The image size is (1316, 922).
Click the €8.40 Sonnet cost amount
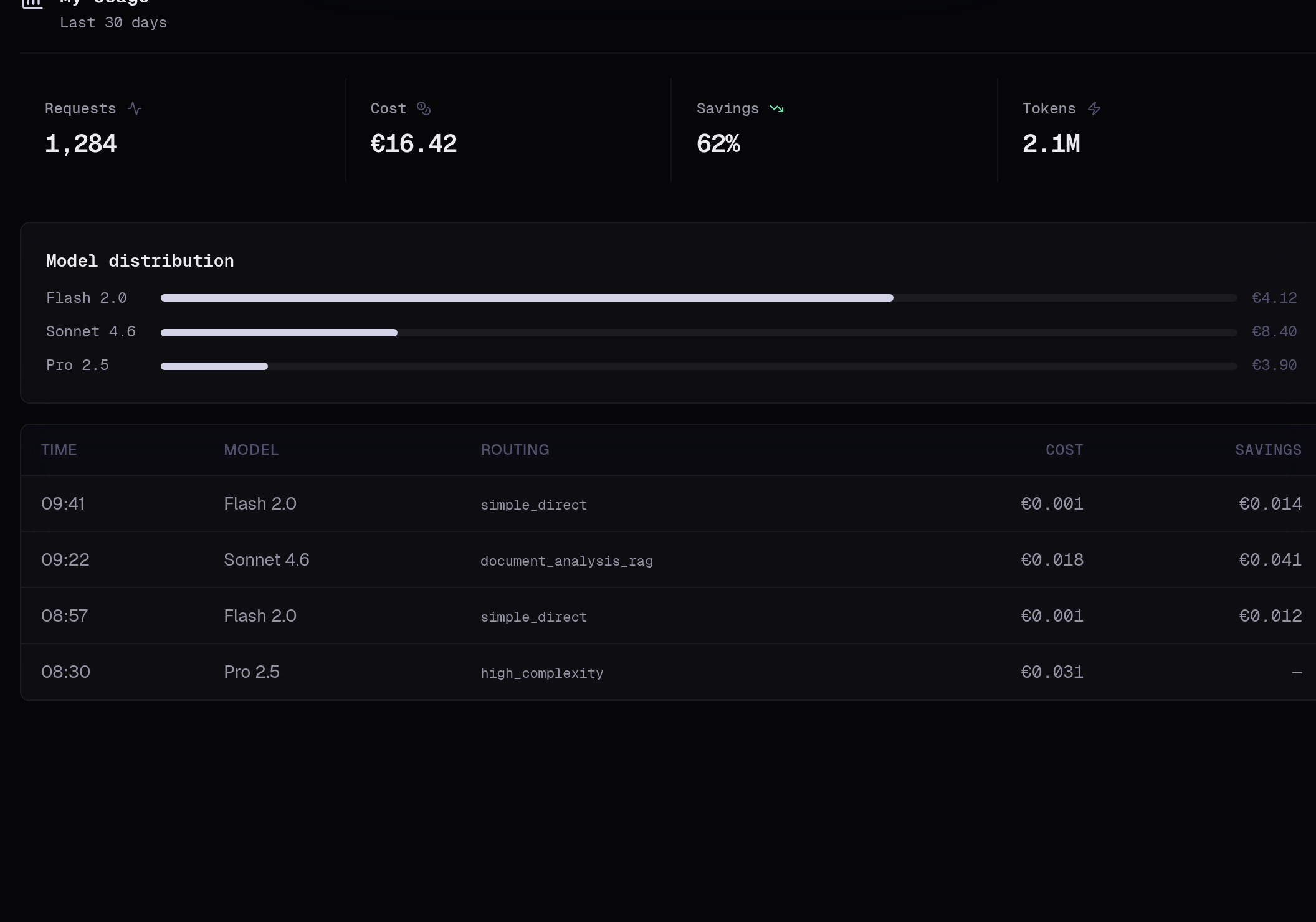[x=1274, y=331]
